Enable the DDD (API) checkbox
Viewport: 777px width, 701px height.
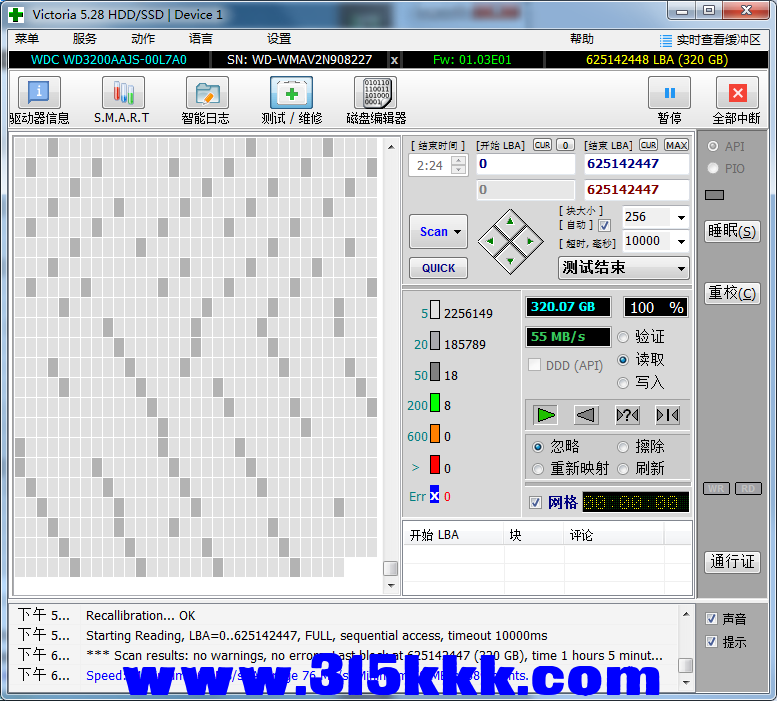tap(534, 365)
